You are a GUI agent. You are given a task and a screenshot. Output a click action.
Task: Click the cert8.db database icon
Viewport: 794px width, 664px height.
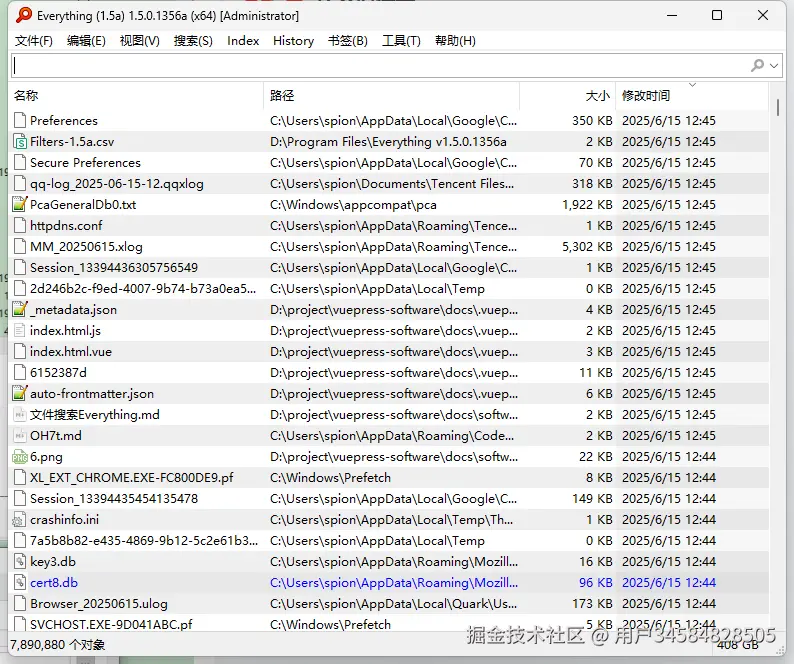(x=20, y=582)
